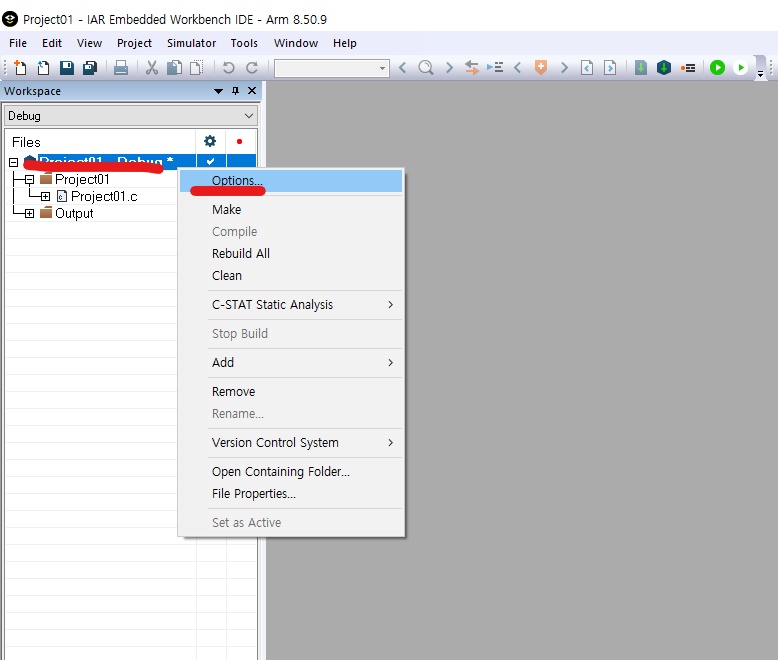Open the Edit menu
Image resolution: width=778 pixels, height=660 pixels.
(52, 43)
